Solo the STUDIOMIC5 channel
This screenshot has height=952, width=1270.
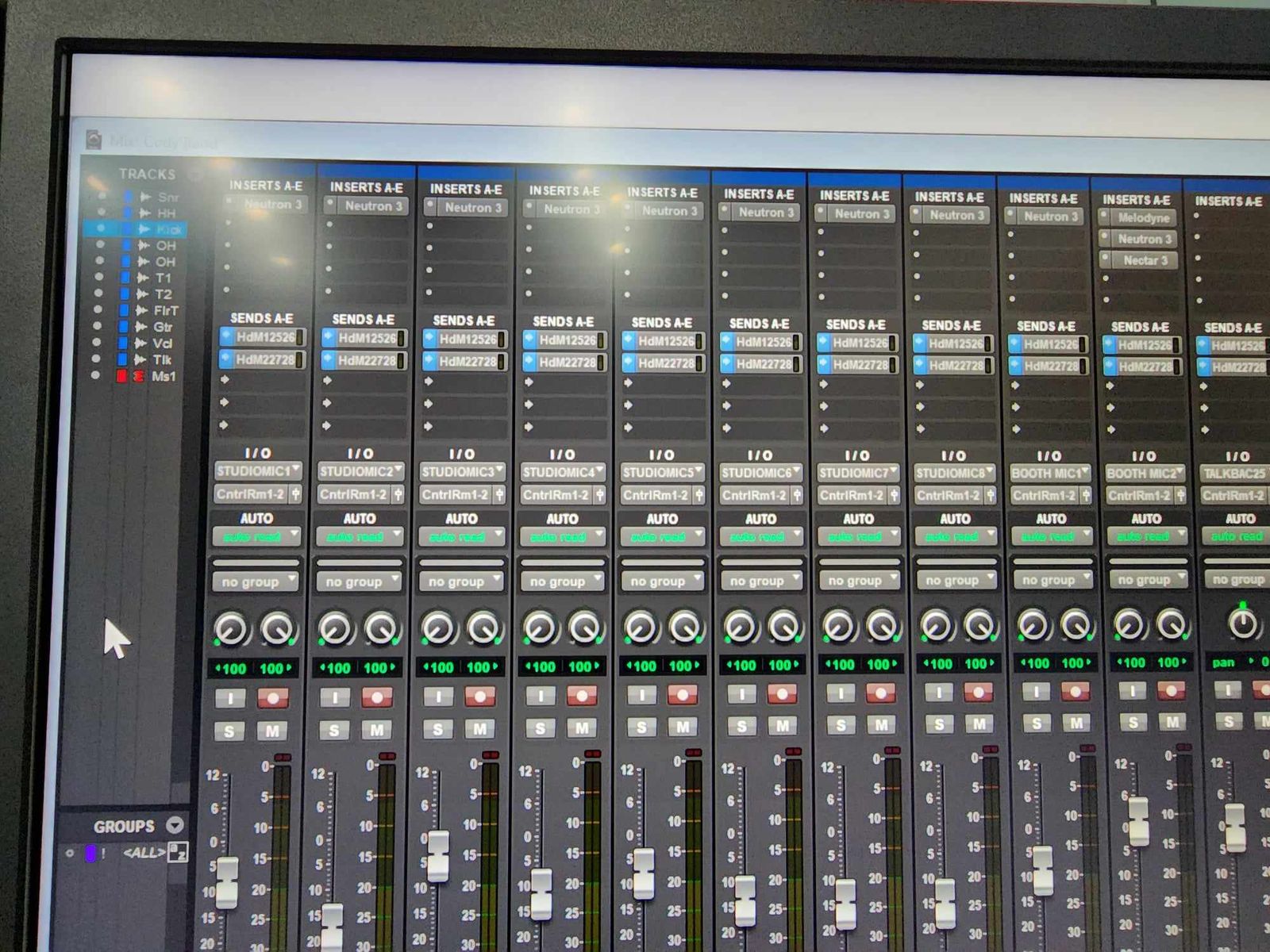(x=641, y=727)
